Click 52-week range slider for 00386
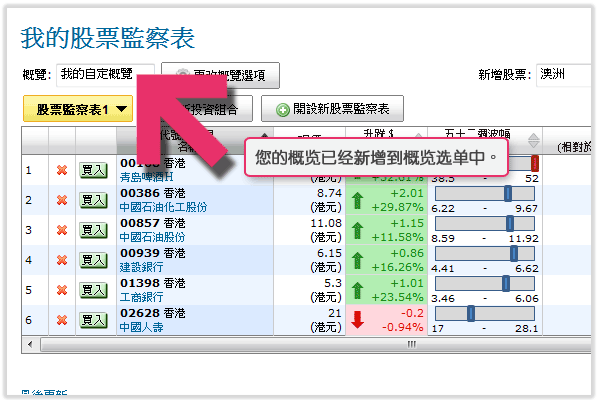 click(x=508, y=193)
